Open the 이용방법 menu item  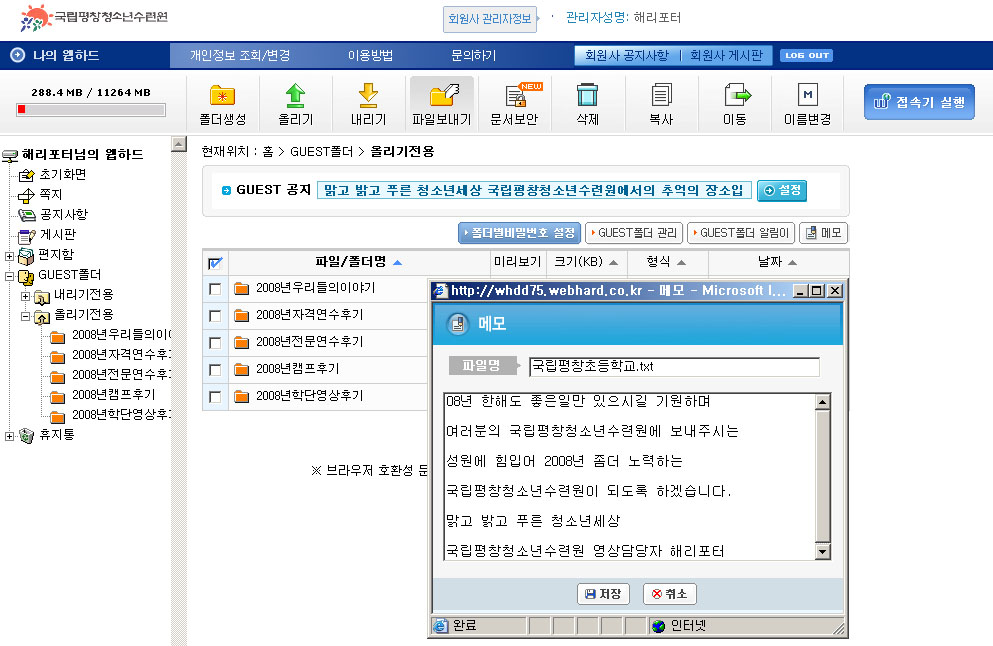[x=370, y=56]
